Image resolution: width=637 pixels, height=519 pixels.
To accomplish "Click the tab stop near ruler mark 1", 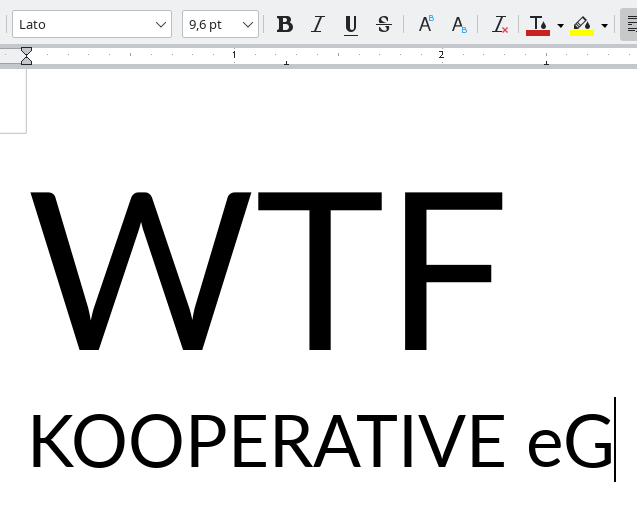I will 286,63.
